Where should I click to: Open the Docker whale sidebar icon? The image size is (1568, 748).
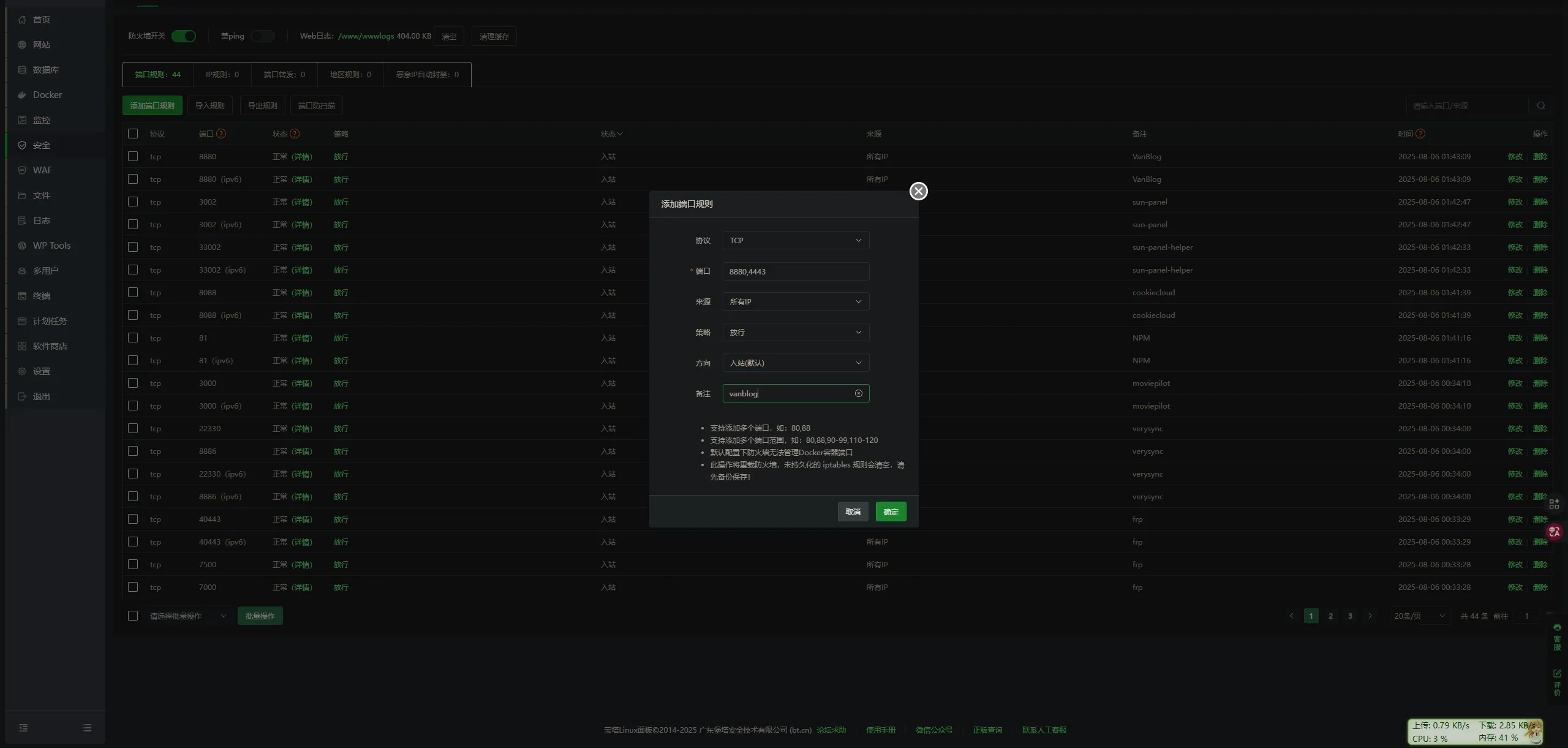pyautogui.click(x=22, y=95)
